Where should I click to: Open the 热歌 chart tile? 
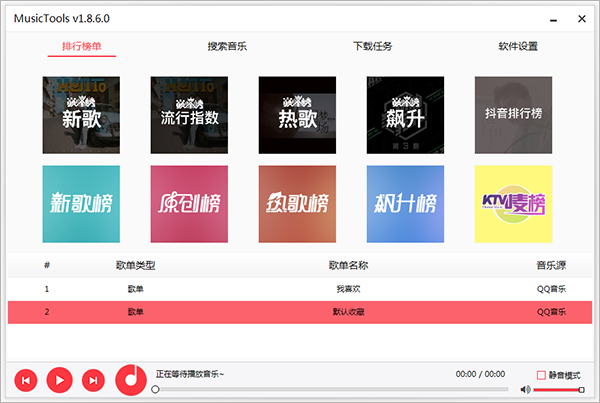pyautogui.click(x=297, y=115)
